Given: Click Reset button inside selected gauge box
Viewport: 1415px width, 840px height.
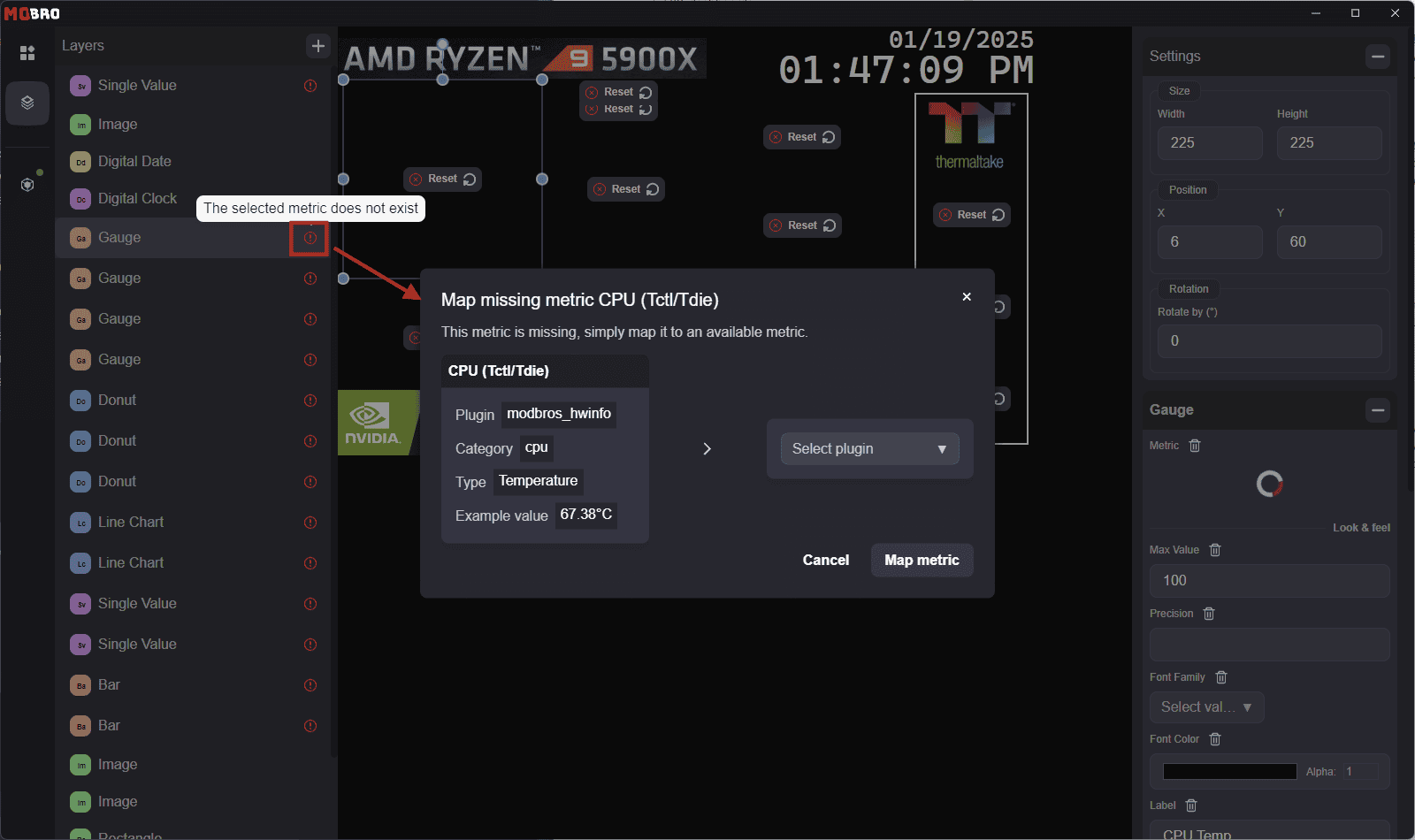Looking at the screenshot, I should pos(442,179).
